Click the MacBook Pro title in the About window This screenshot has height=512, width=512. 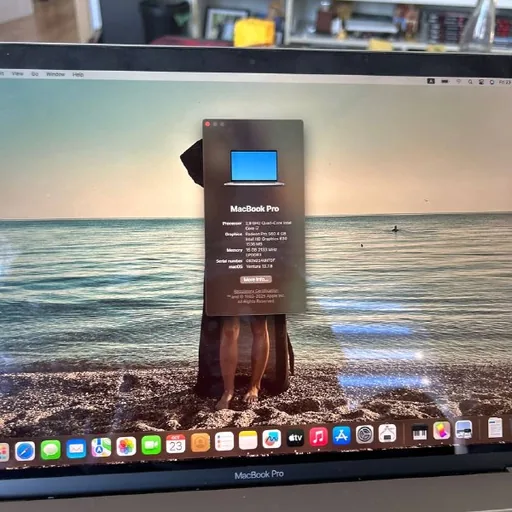pos(255,209)
